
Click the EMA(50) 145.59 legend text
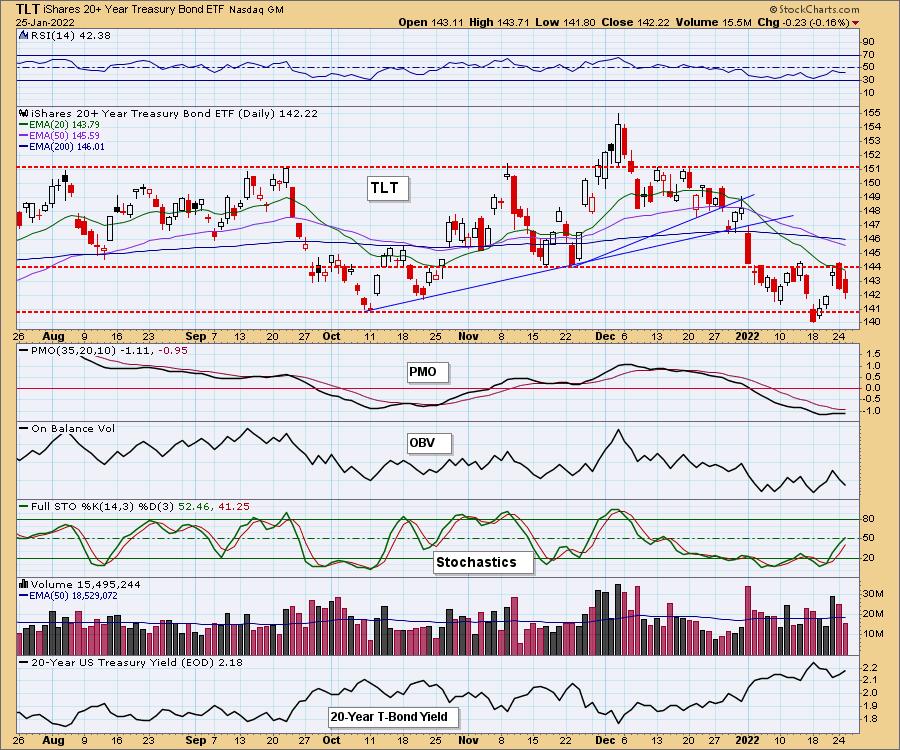pos(64,135)
